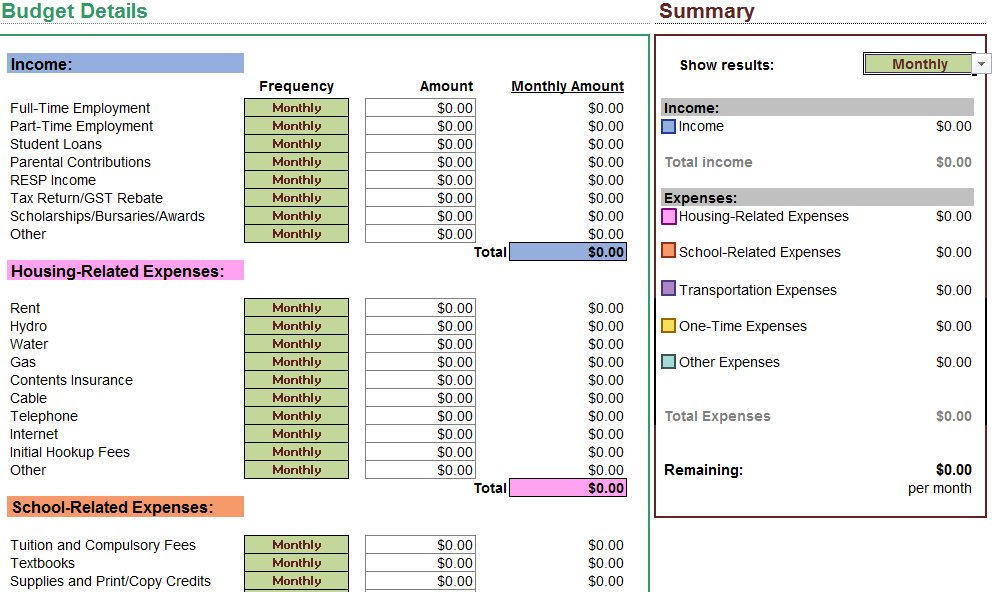Screen dimensions: 994x592
Task: Open Gas frequency cell
Action: pos(297,362)
